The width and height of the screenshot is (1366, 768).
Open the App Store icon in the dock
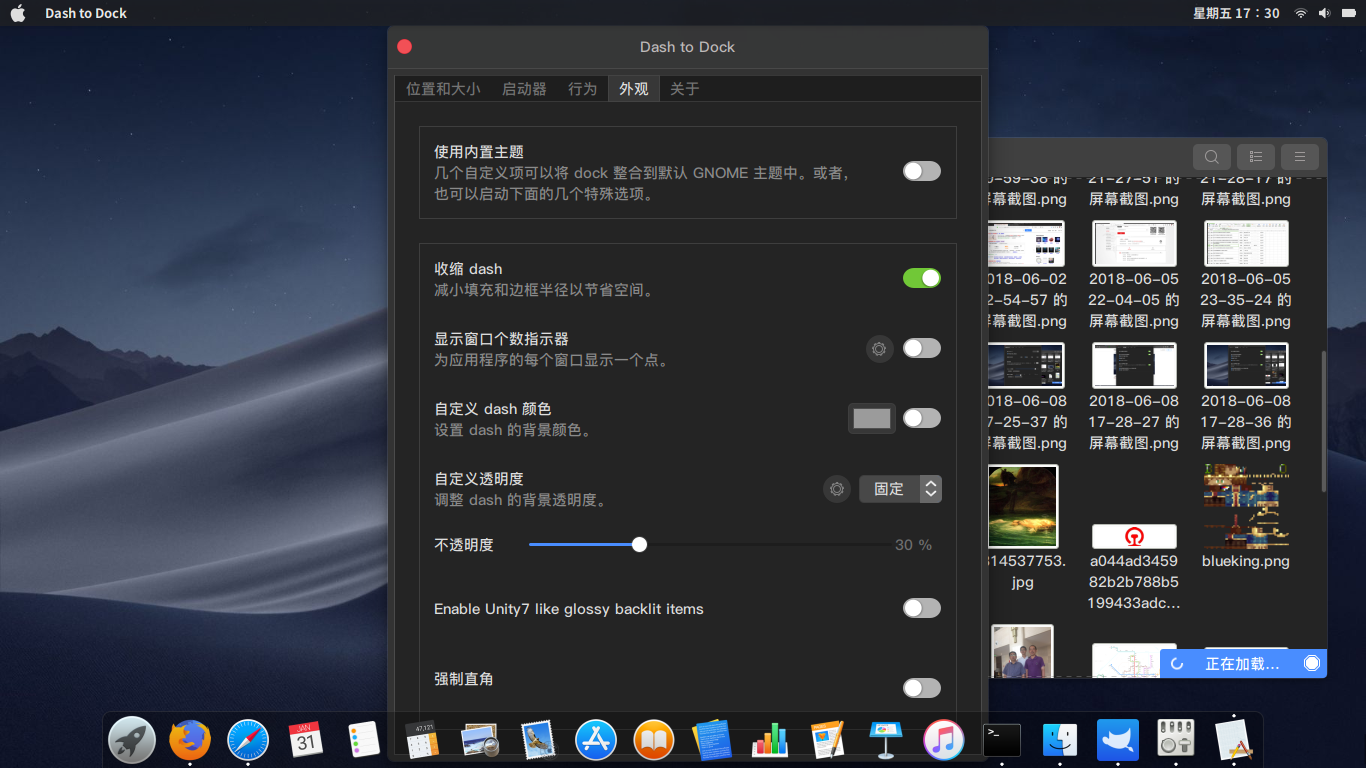click(x=596, y=740)
